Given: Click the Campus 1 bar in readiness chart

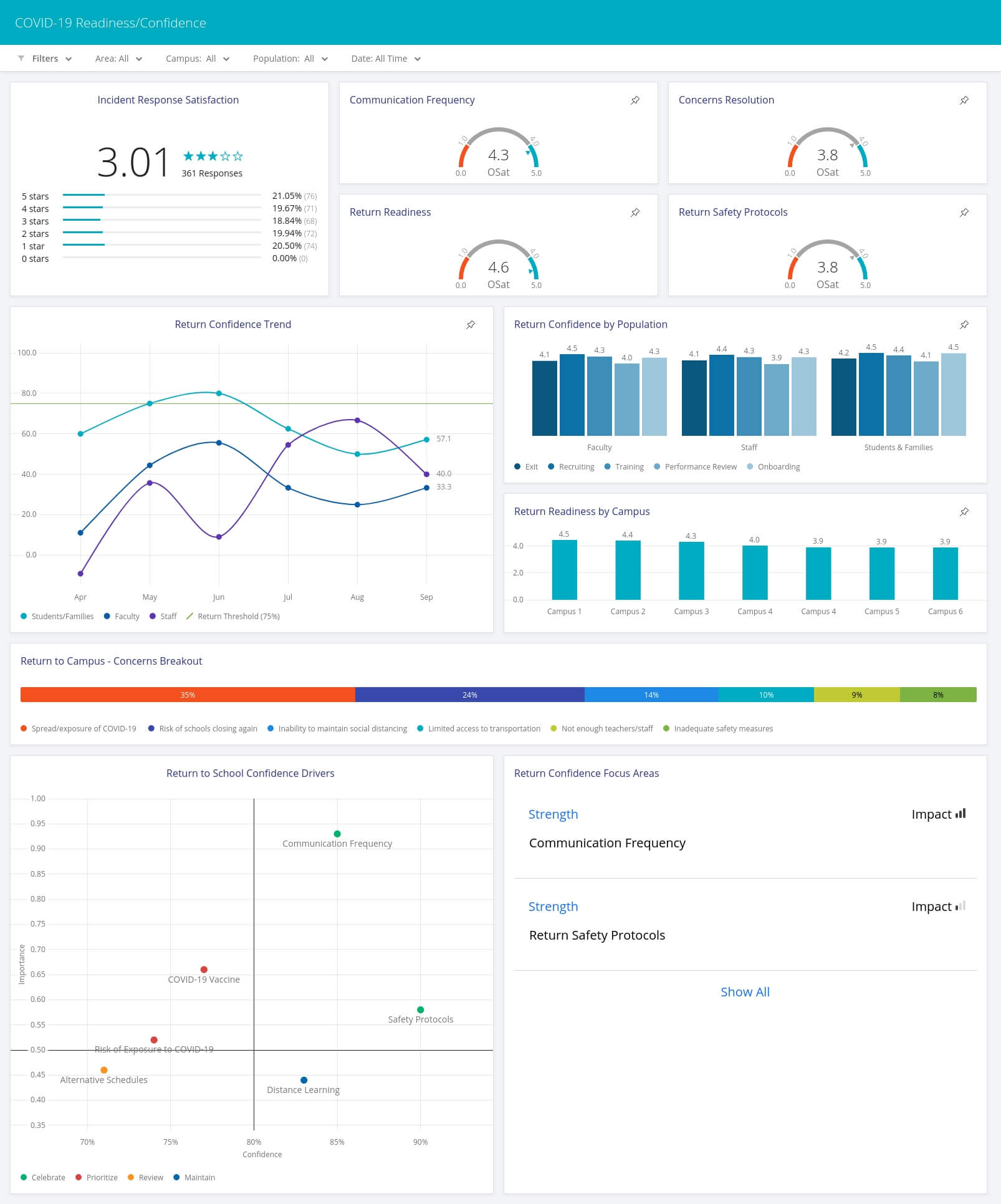Looking at the screenshot, I should [564, 570].
